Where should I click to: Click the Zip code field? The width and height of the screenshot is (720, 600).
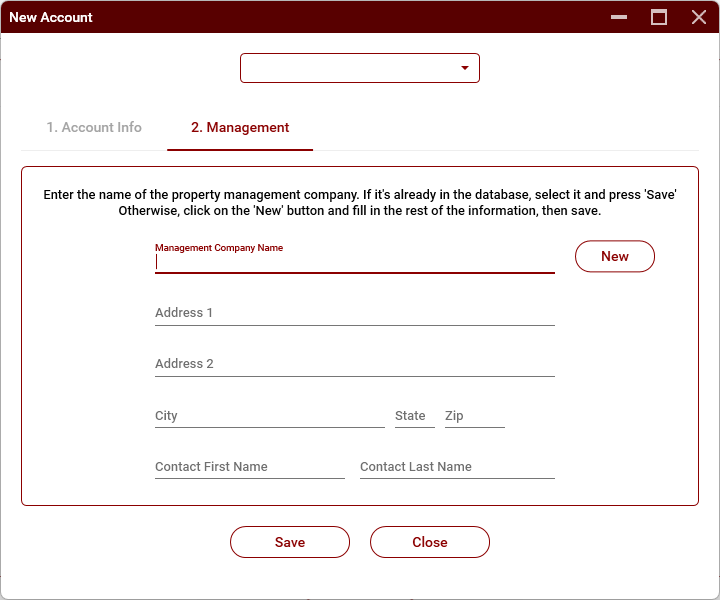click(x=474, y=416)
